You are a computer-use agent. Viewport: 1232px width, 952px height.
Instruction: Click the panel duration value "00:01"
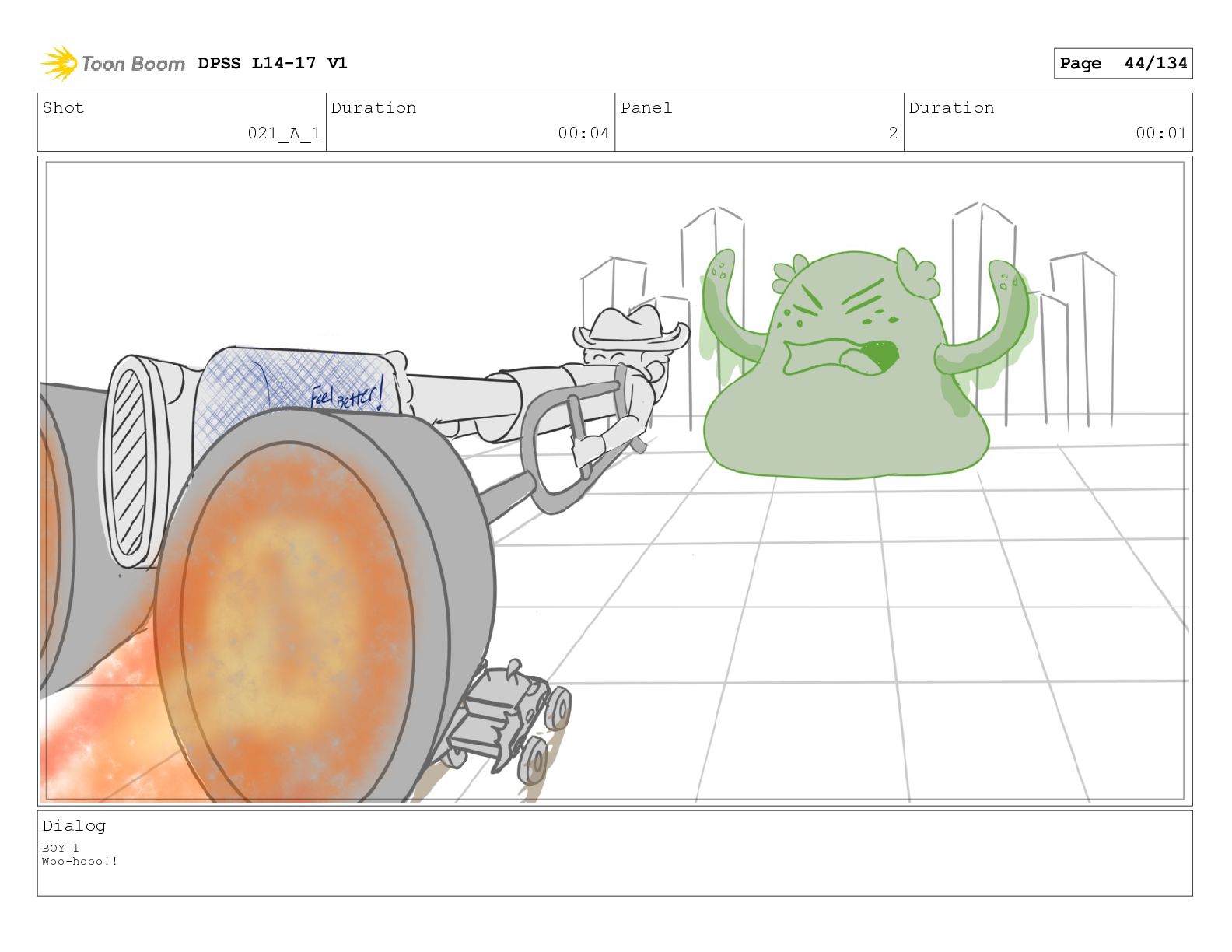(x=1161, y=133)
